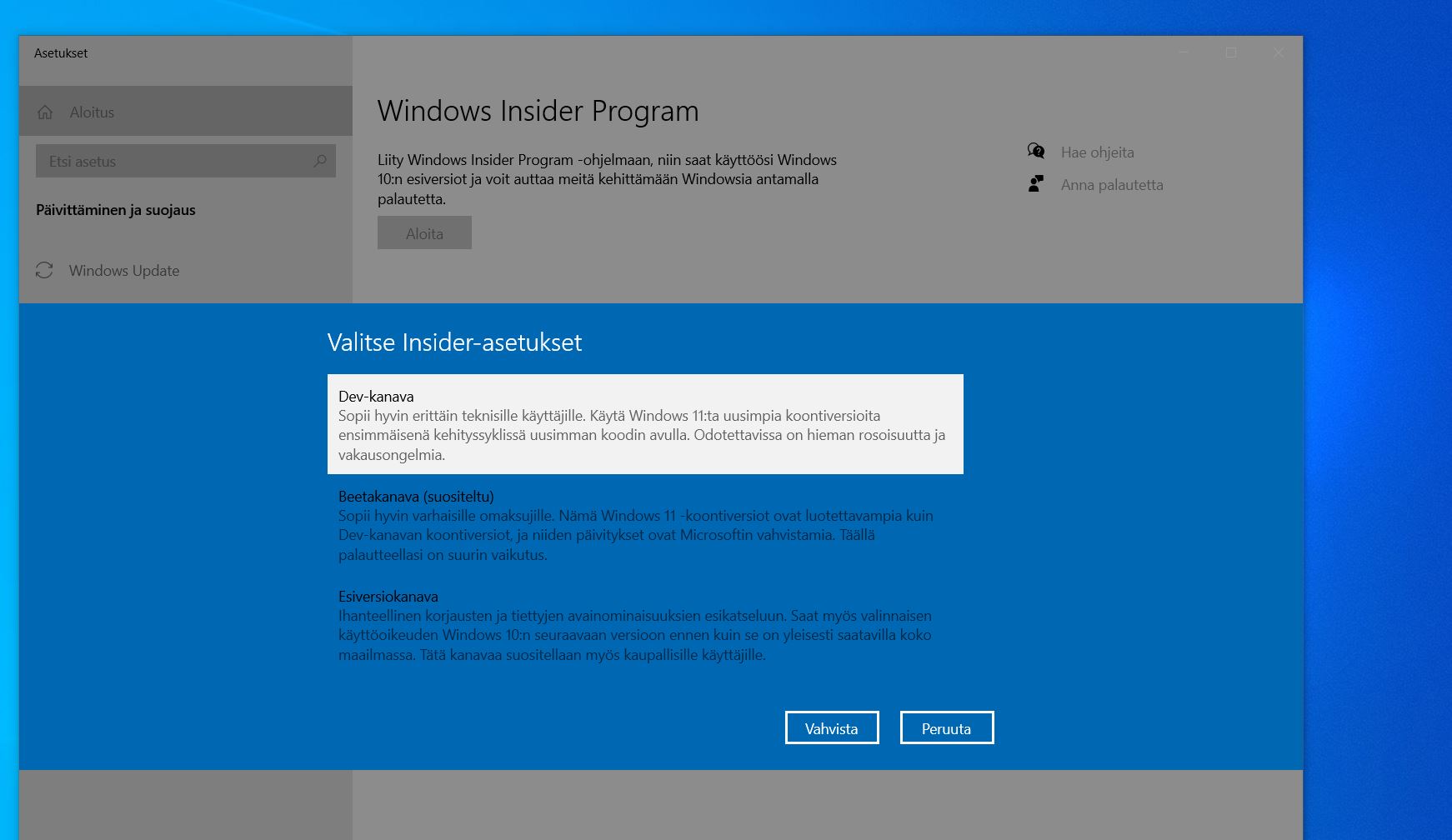The width and height of the screenshot is (1452, 840).
Task: Go to Aloitus home in the sidebar
Action: (186, 111)
